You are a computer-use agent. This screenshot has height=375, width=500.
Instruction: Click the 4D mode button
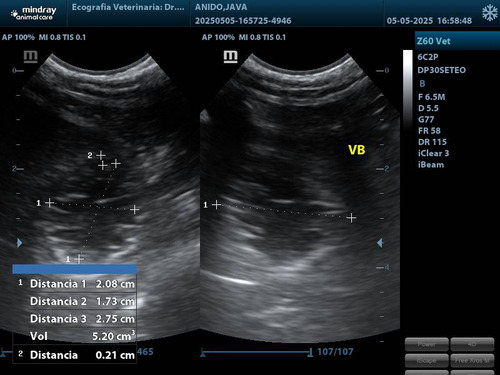click(472, 344)
